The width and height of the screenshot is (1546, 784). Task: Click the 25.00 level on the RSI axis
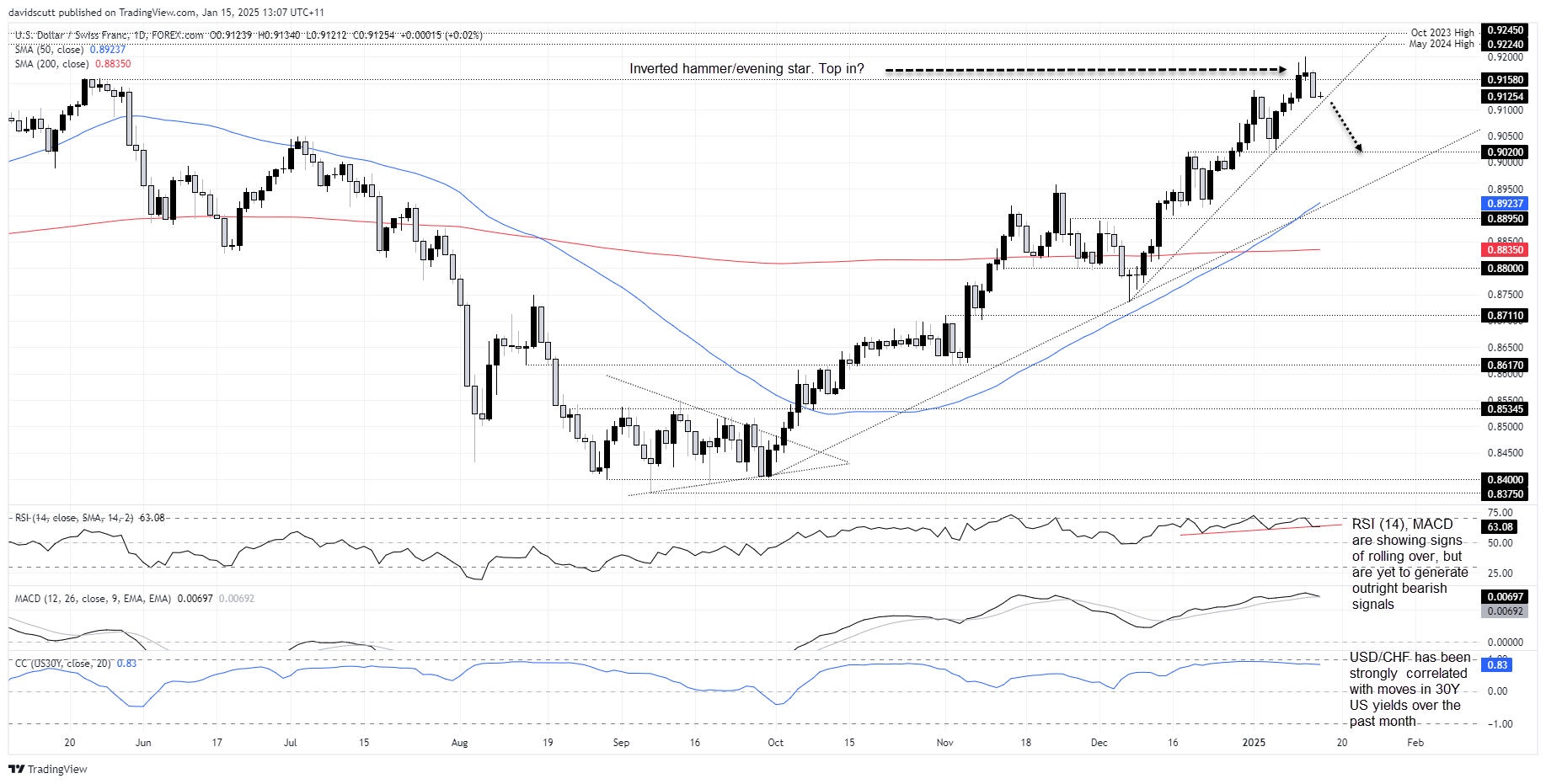(x=1500, y=573)
